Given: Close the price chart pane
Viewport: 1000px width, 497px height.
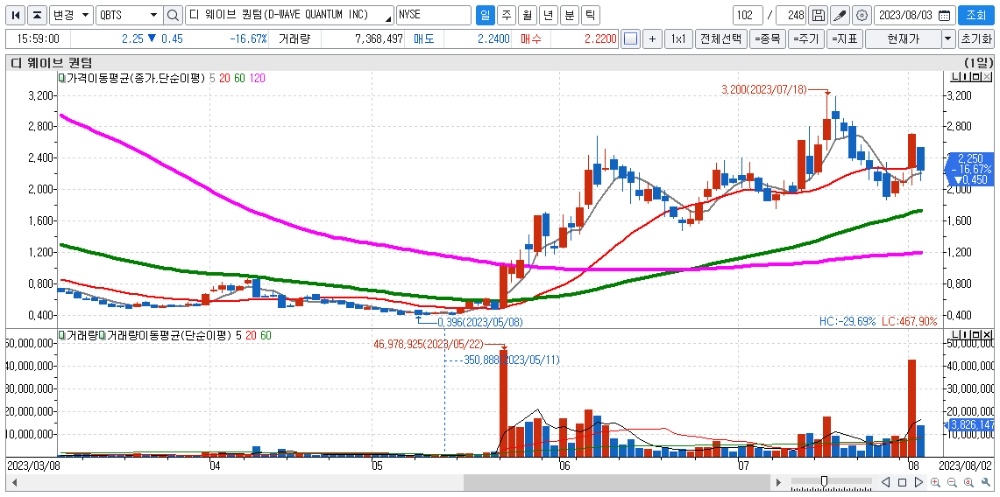Looking at the screenshot, I should pyautogui.click(x=988, y=77).
